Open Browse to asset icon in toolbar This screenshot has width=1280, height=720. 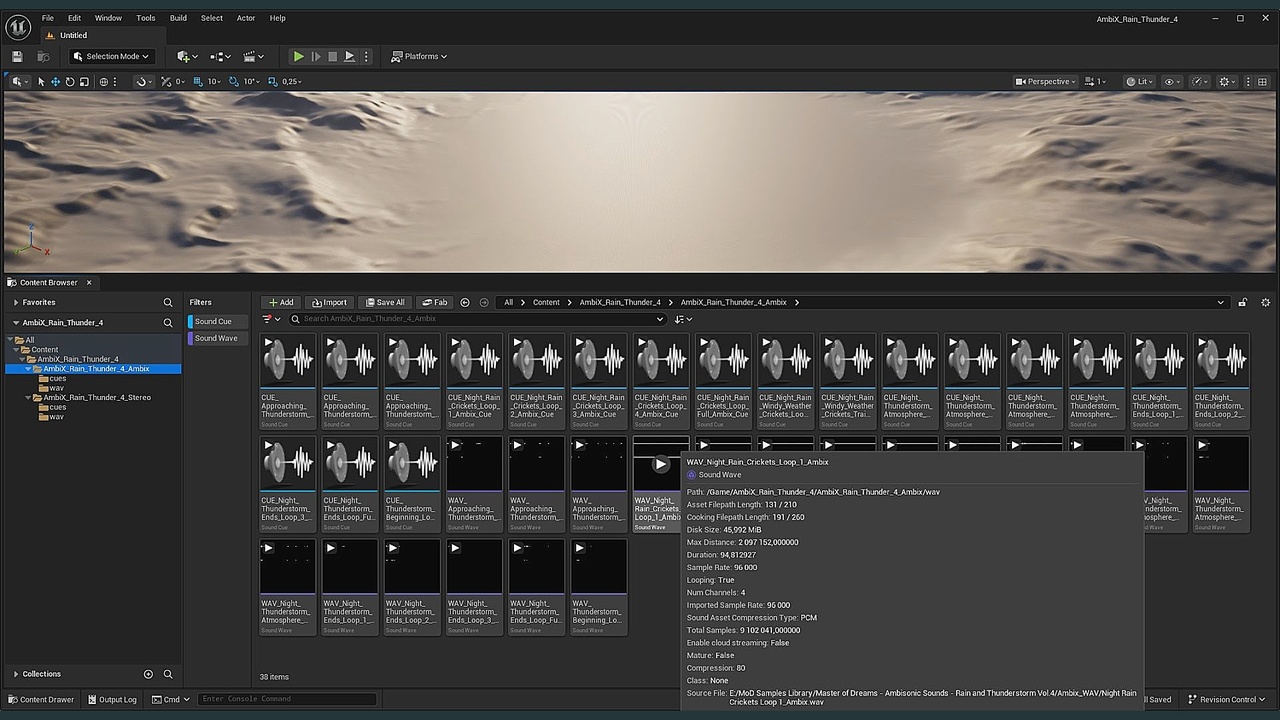tap(43, 56)
